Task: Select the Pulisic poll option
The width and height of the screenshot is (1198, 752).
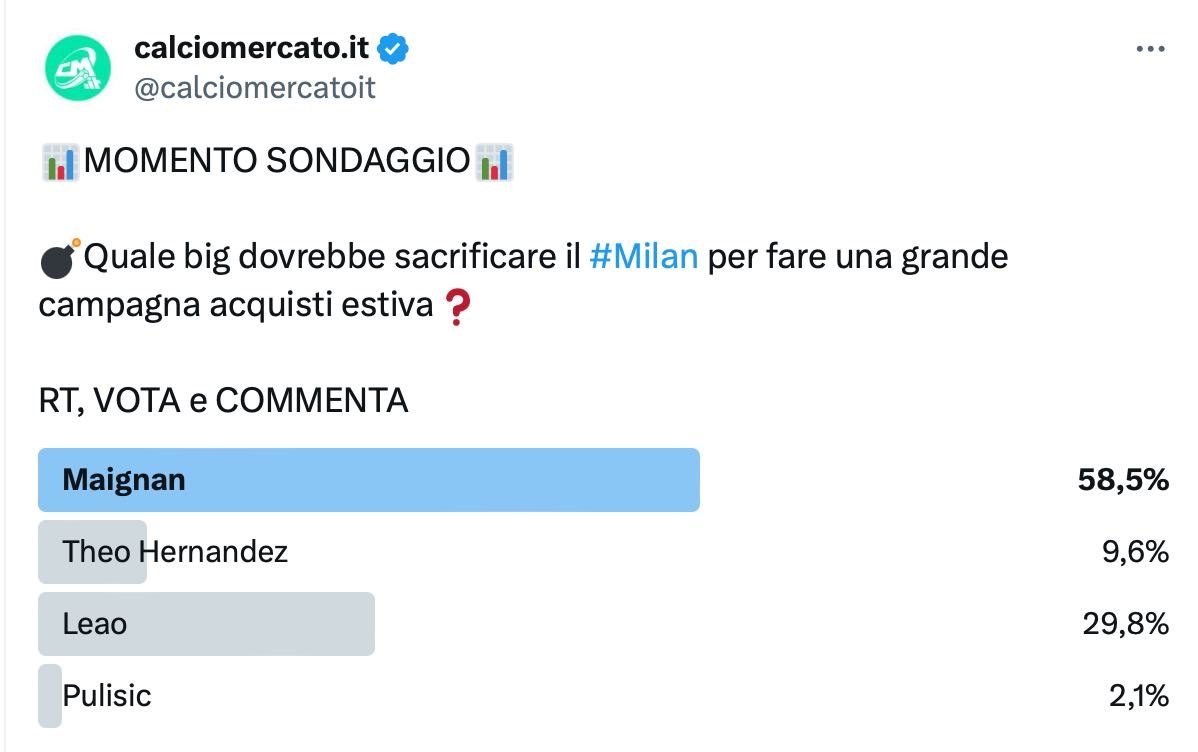Action: coord(107,696)
